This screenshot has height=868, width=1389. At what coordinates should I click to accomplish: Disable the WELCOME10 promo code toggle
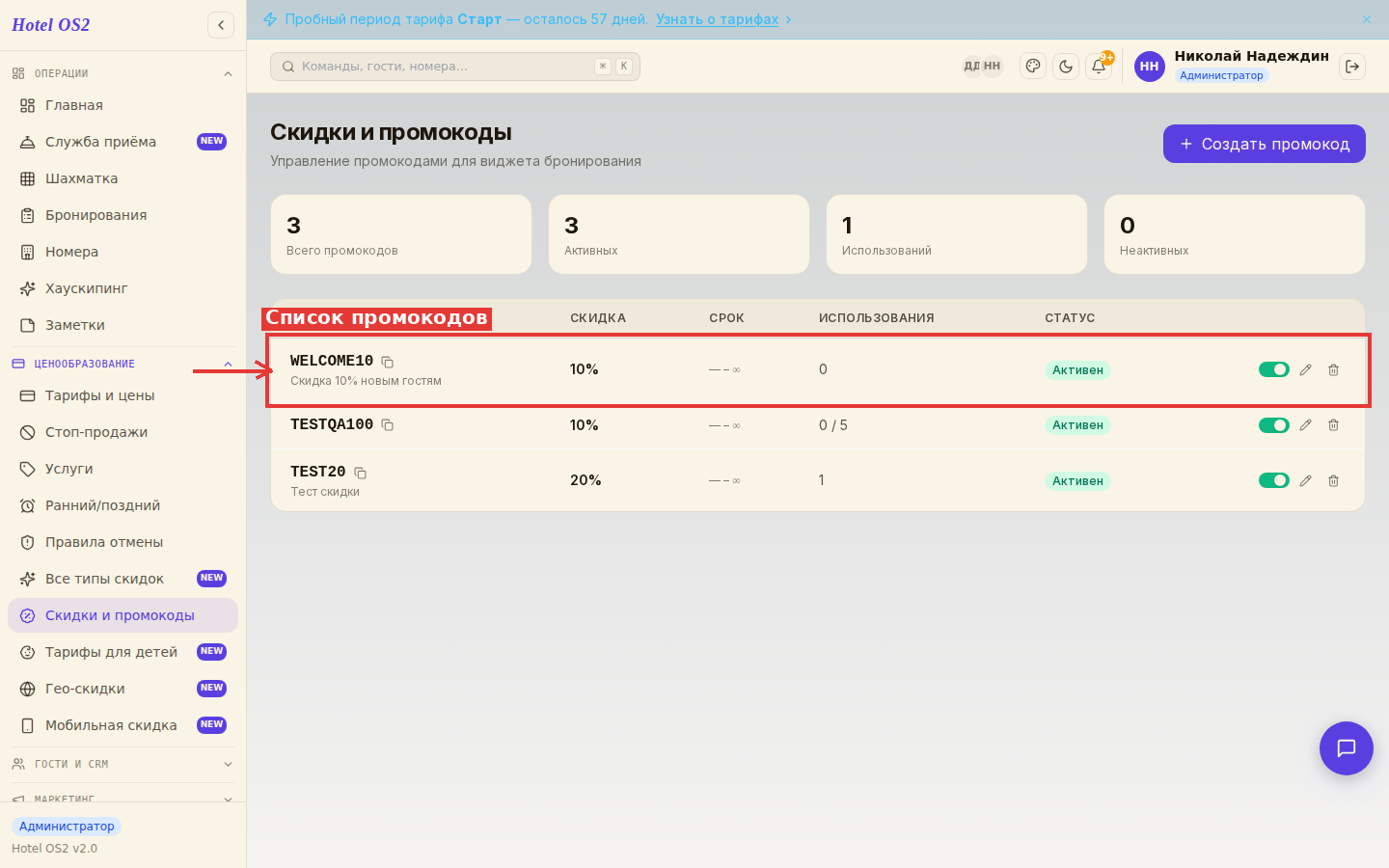tap(1274, 369)
